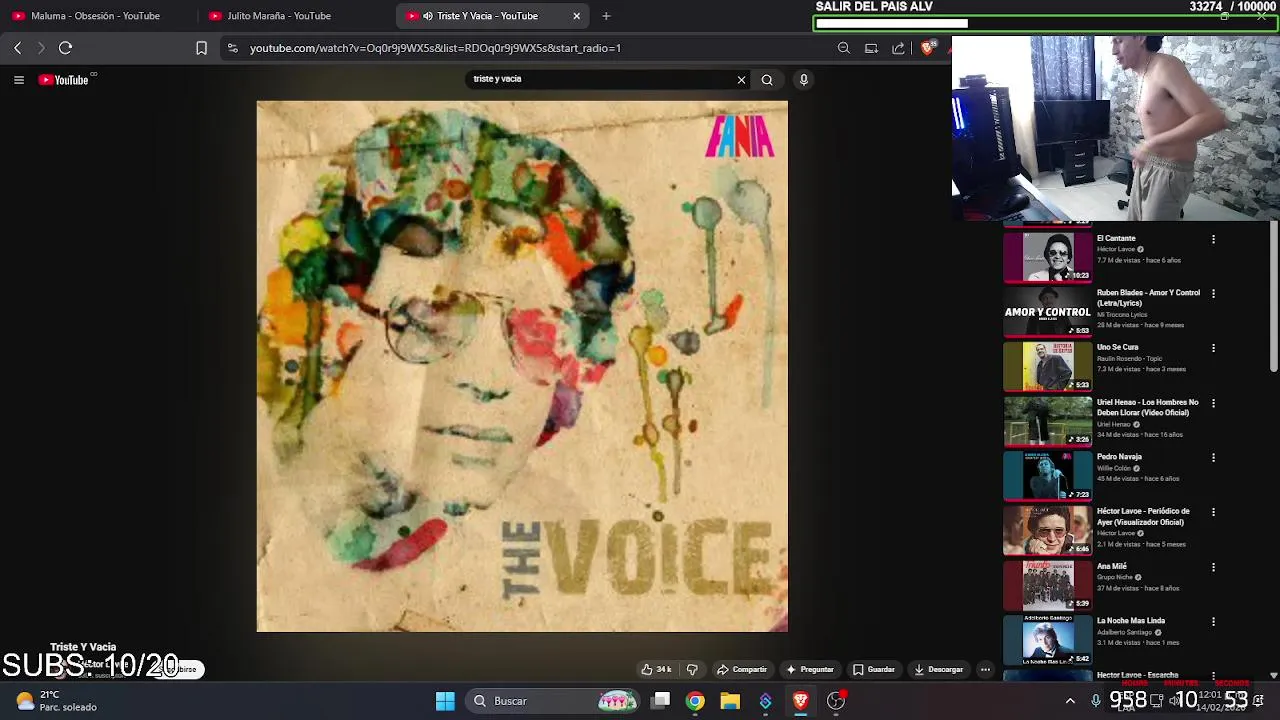1280x720 pixels.
Task: Open the options menu for El Cantante
Action: click(x=1213, y=240)
